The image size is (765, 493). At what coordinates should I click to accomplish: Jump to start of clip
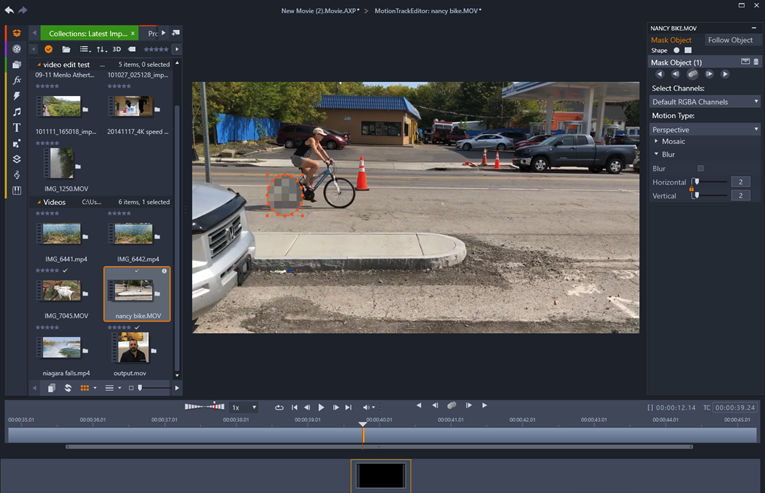(294, 407)
